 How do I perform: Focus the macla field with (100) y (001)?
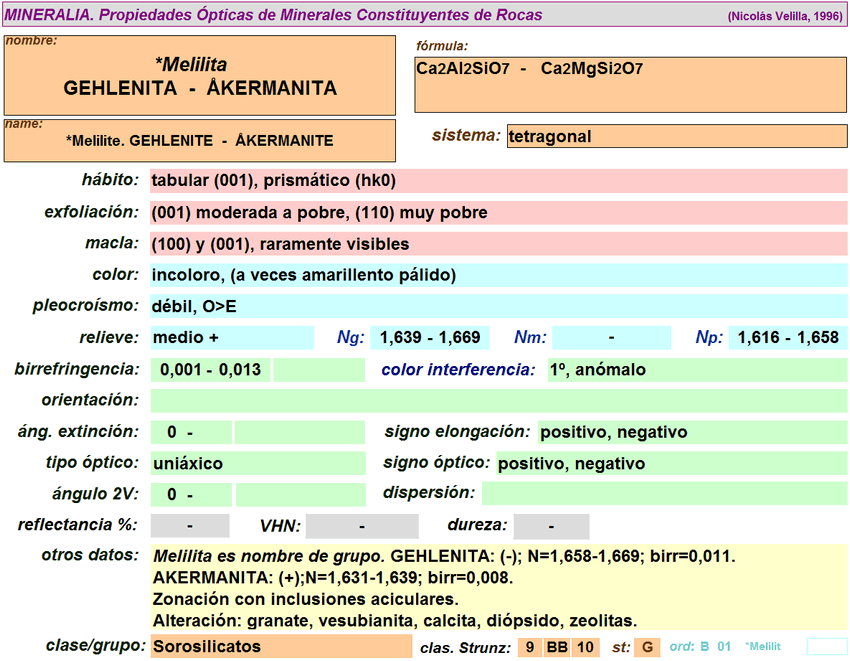[x=498, y=244]
